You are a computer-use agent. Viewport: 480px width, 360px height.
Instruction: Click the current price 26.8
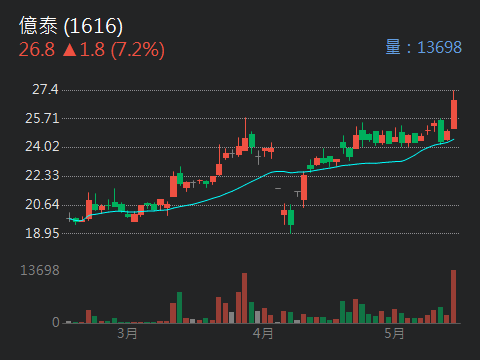[37, 49]
